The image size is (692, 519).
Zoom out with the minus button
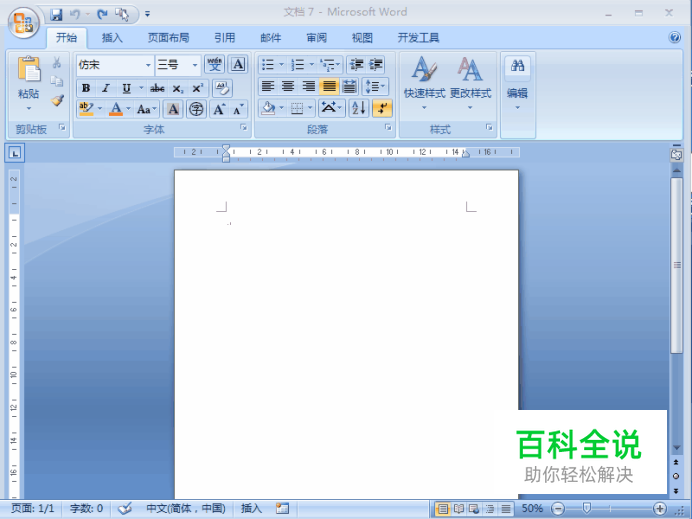[x=558, y=509]
